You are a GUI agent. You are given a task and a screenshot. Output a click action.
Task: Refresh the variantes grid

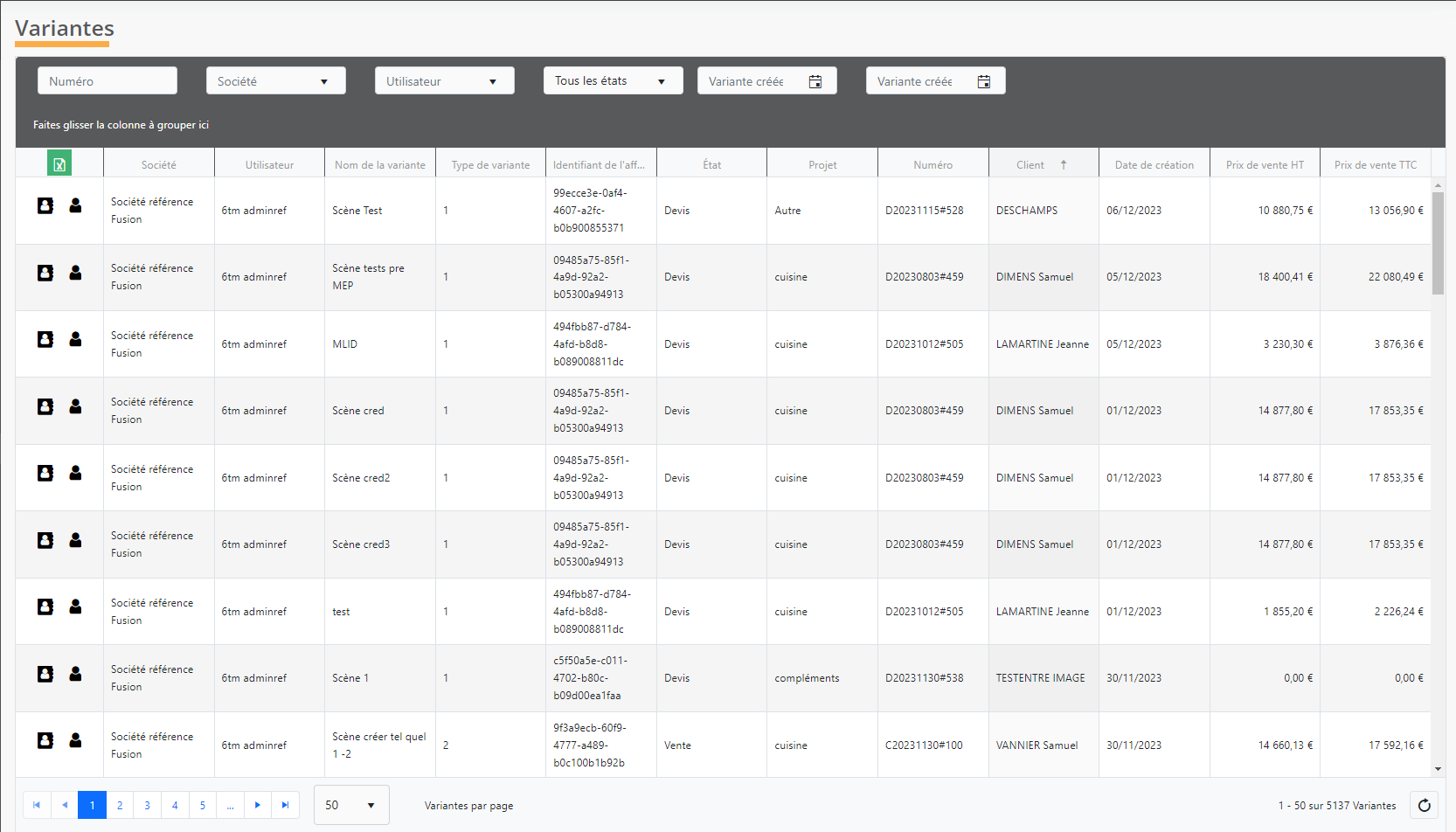pyautogui.click(x=1425, y=805)
